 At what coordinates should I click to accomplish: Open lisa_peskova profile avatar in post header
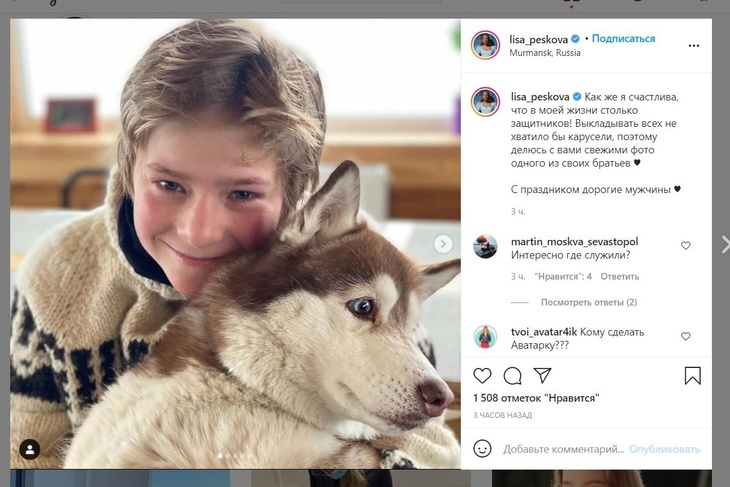pos(486,45)
